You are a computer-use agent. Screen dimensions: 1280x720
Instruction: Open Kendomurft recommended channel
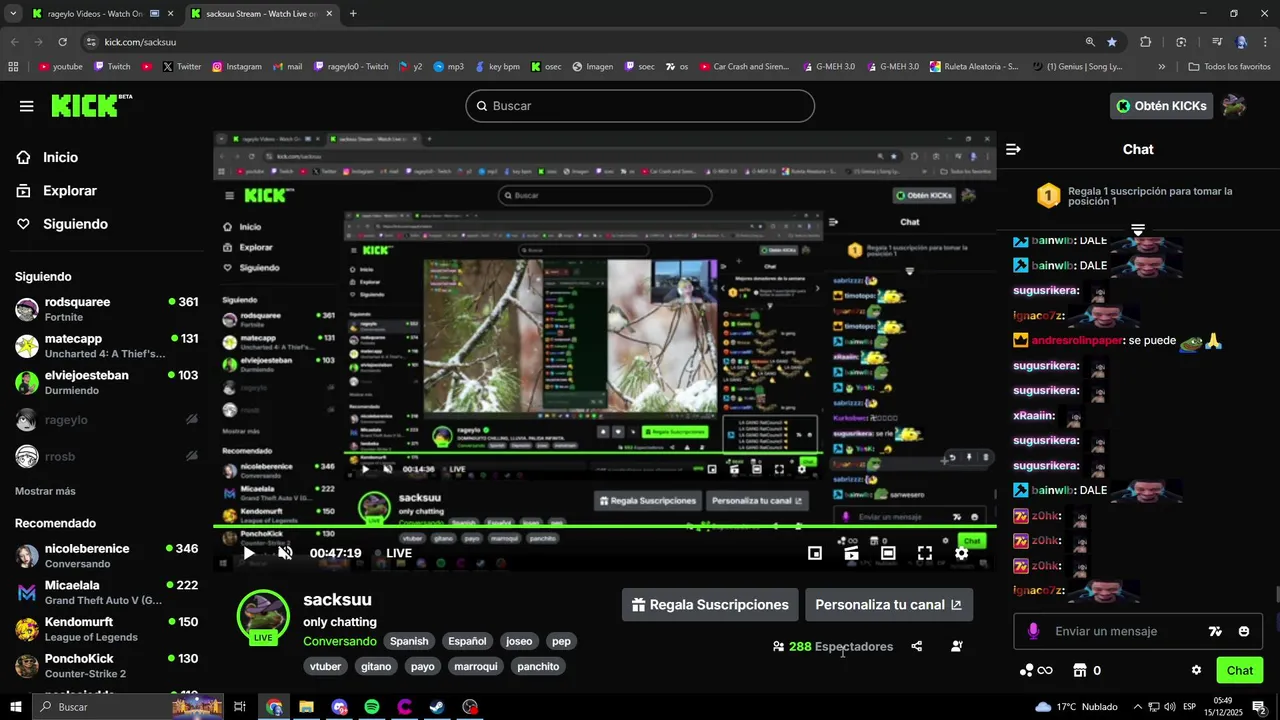click(106, 629)
